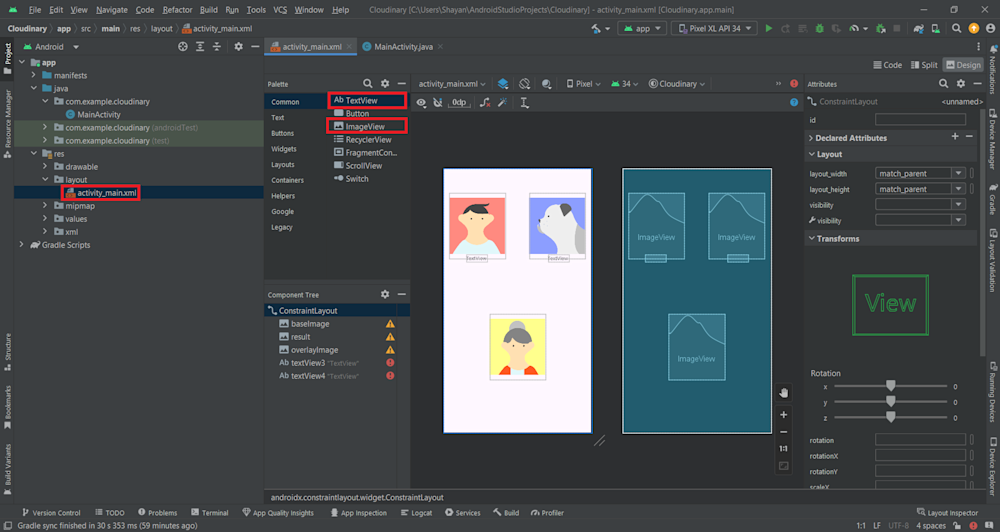
Task: Open the Logcat tool window
Action: pyautogui.click(x=416, y=513)
